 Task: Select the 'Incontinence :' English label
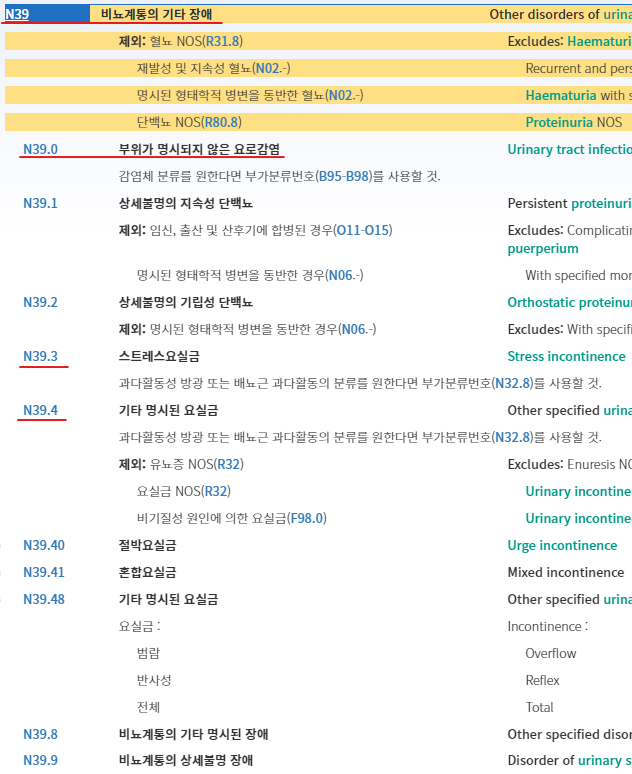548,626
